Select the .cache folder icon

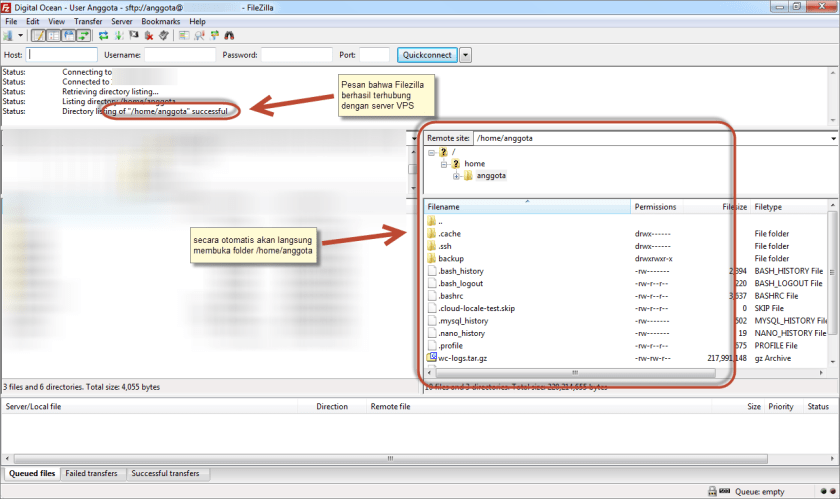(432, 233)
